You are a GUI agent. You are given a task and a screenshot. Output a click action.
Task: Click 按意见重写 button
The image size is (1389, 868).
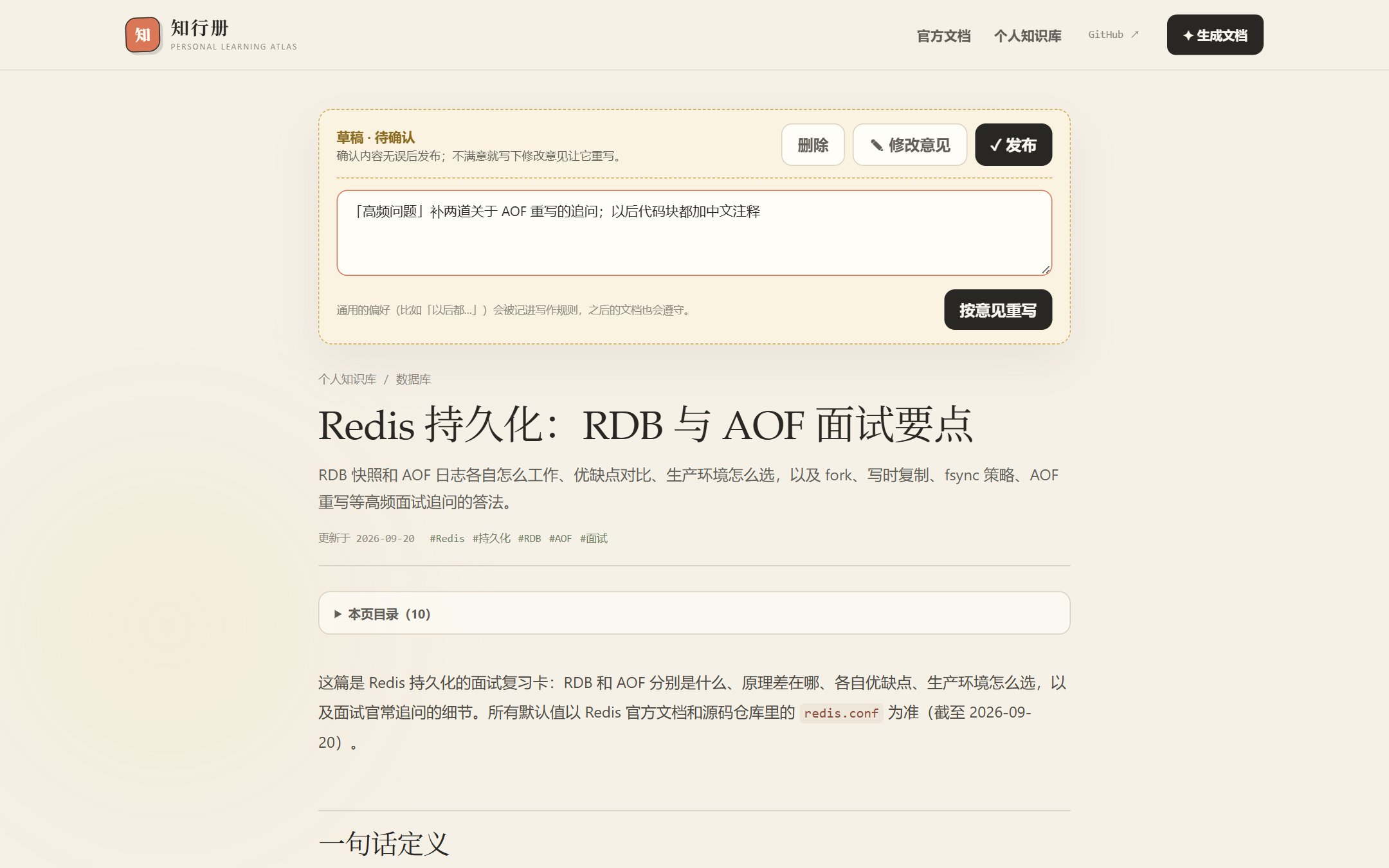tap(998, 310)
